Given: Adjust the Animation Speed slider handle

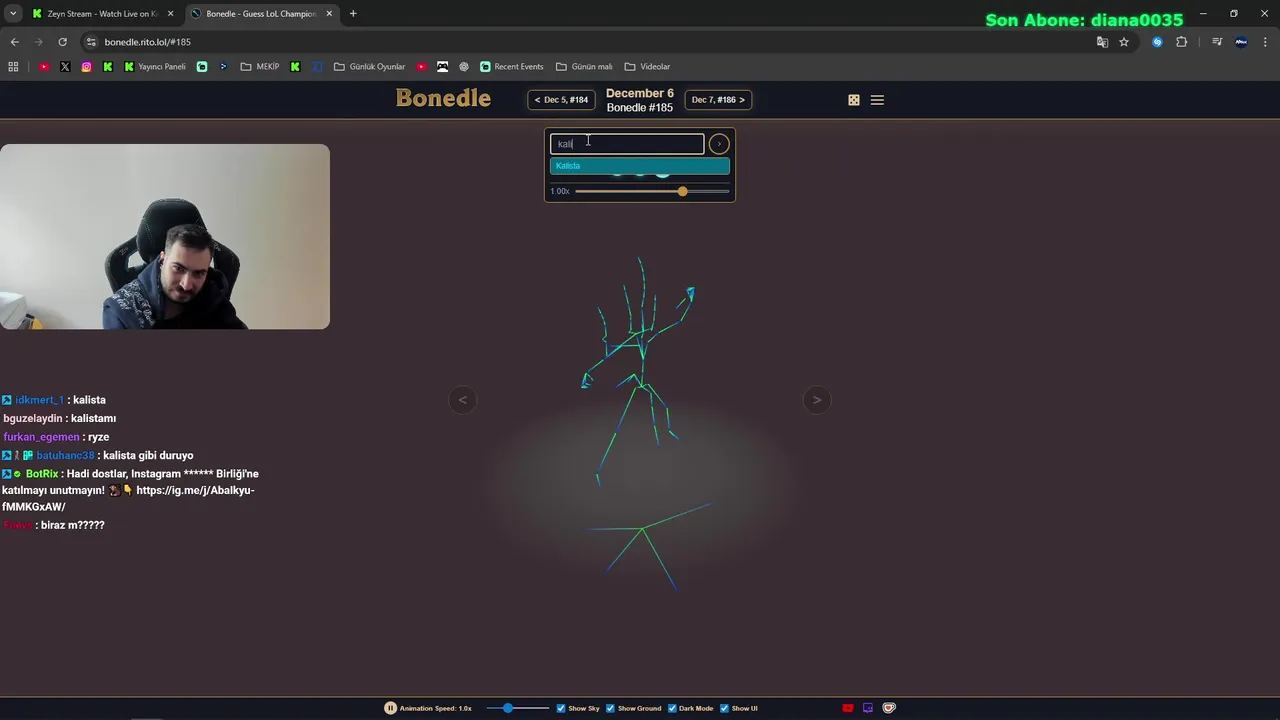Looking at the screenshot, I should pos(508,708).
